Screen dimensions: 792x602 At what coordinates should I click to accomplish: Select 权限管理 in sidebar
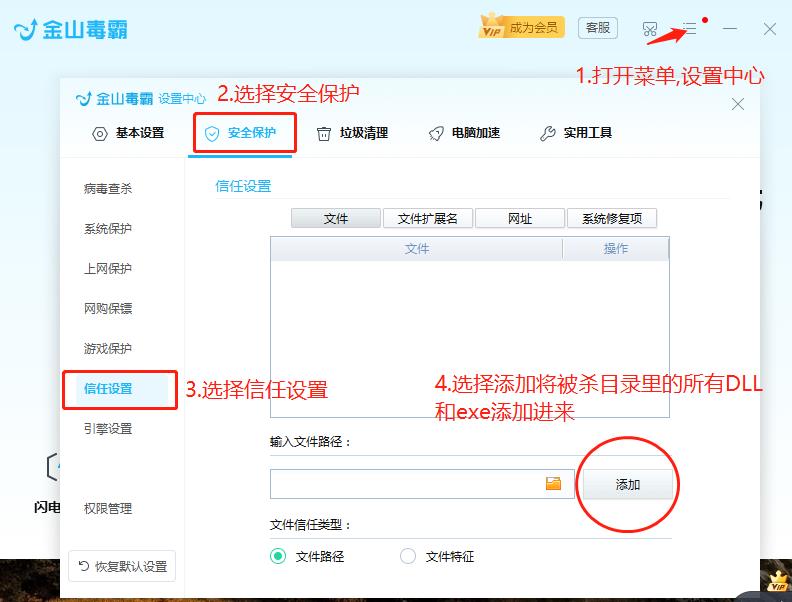click(108, 509)
